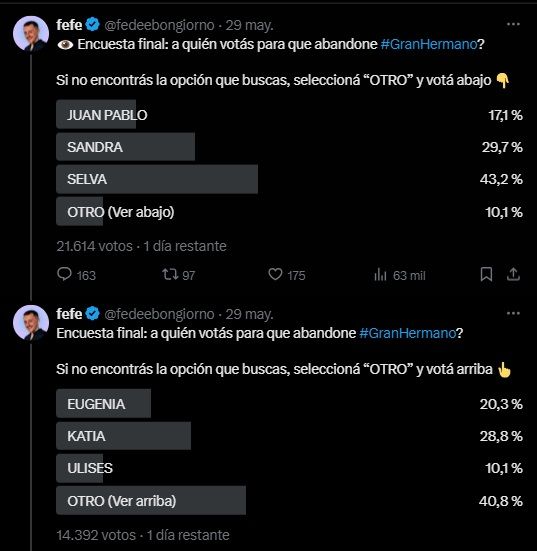
Task: Open #GranHermano hashtag in first tweet
Action: pyautogui.click(x=428, y=44)
